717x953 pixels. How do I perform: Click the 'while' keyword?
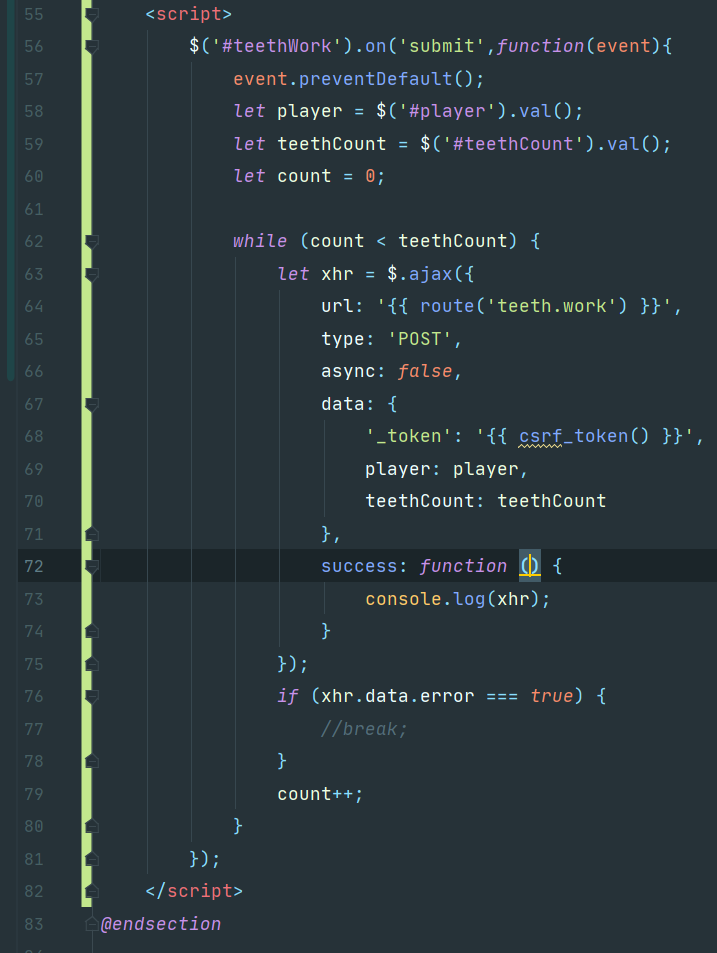(260, 241)
